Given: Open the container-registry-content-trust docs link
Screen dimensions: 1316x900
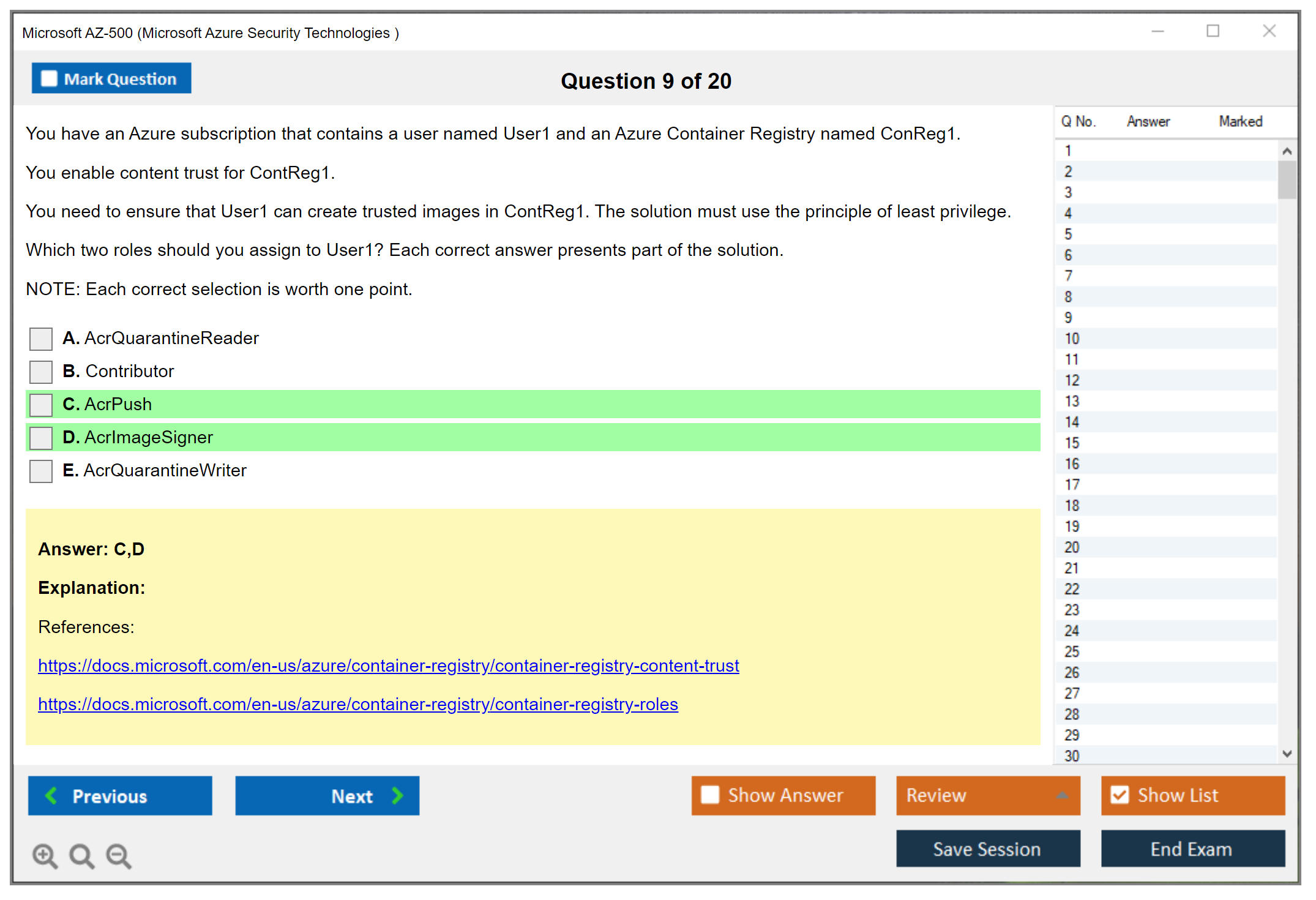Looking at the screenshot, I should (388, 666).
